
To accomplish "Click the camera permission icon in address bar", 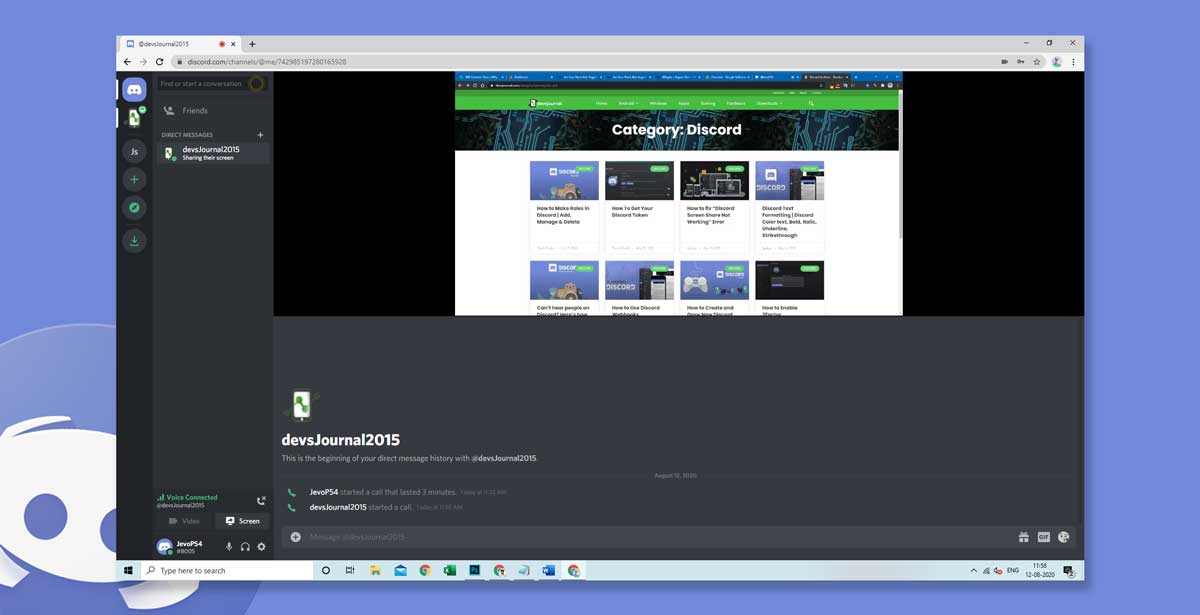I will click(1004, 62).
